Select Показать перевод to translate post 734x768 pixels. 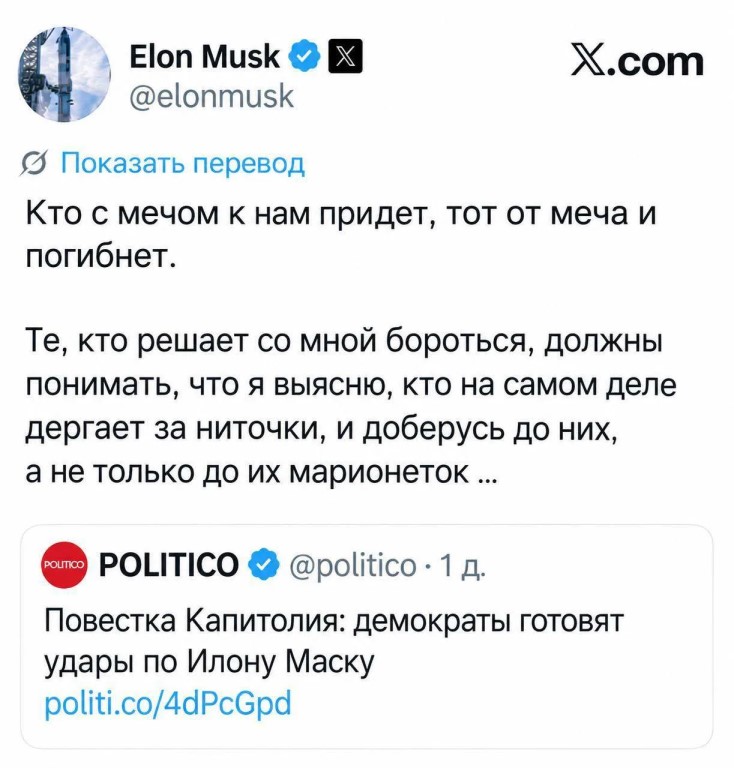pyautogui.click(x=183, y=163)
